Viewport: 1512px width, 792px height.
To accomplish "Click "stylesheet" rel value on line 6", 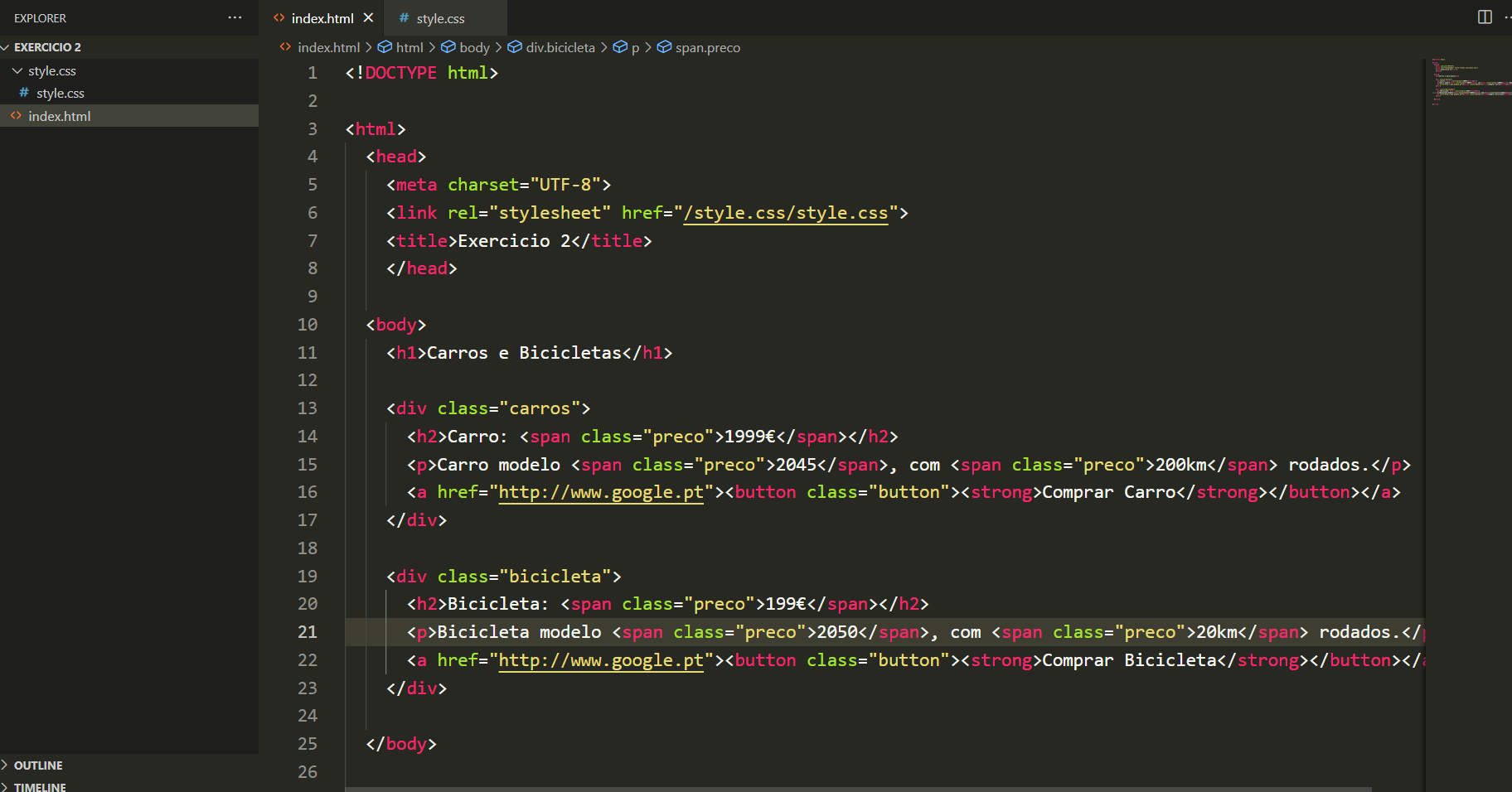I will pos(550,213).
